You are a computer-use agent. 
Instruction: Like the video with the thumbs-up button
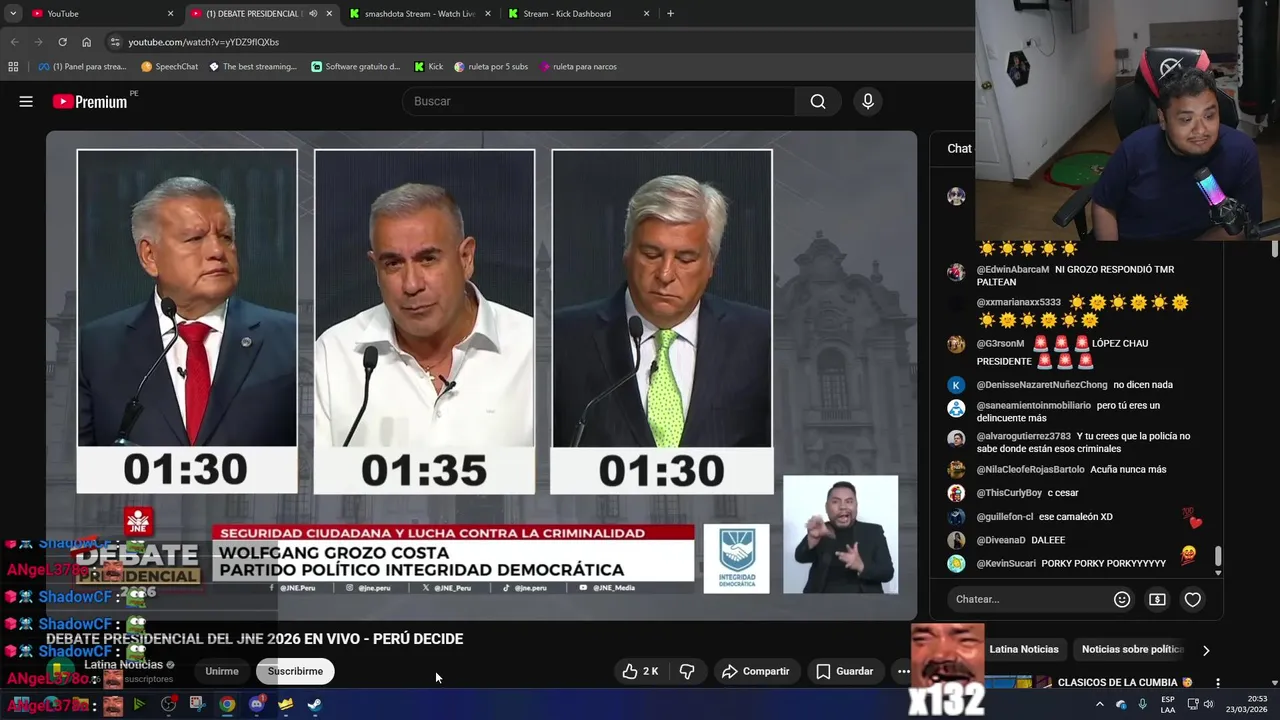[640, 671]
